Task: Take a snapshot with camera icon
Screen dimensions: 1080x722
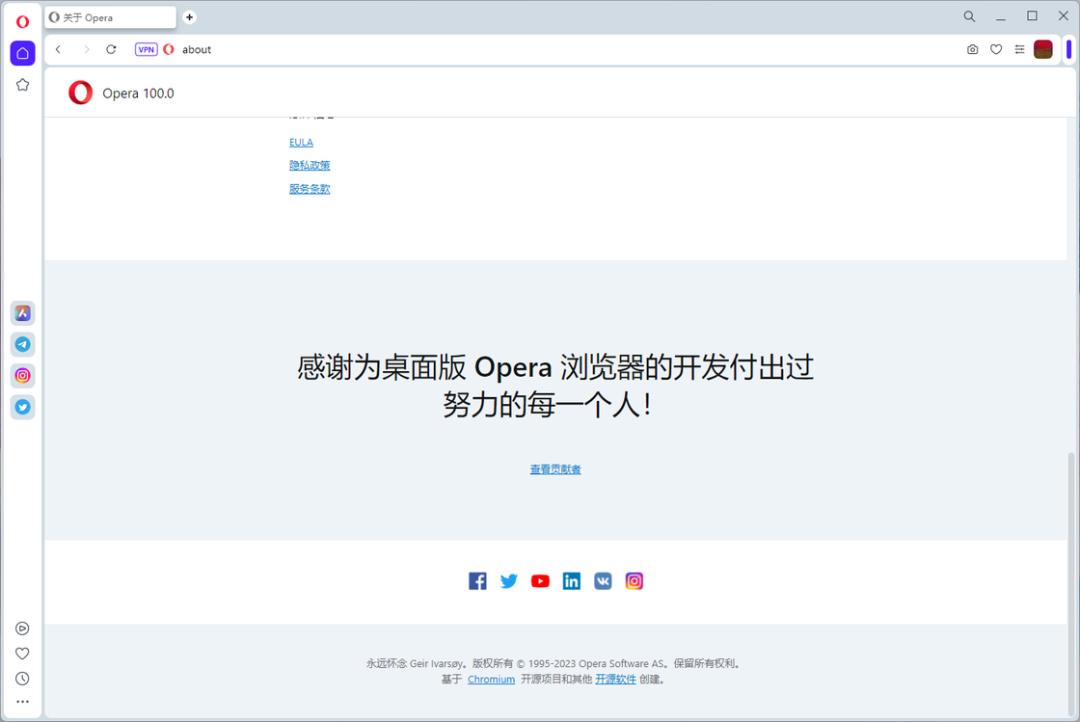Action: pyautogui.click(x=973, y=49)
